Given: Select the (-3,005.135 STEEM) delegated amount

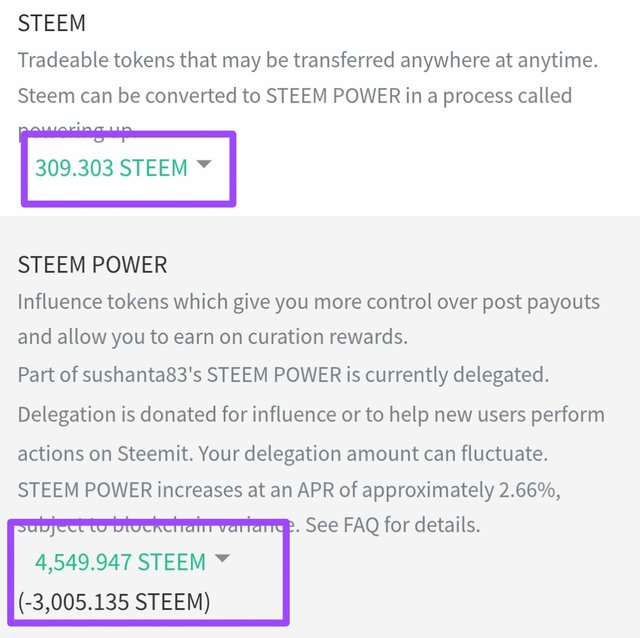Looking at the screenshot, I should pos(114,603).
